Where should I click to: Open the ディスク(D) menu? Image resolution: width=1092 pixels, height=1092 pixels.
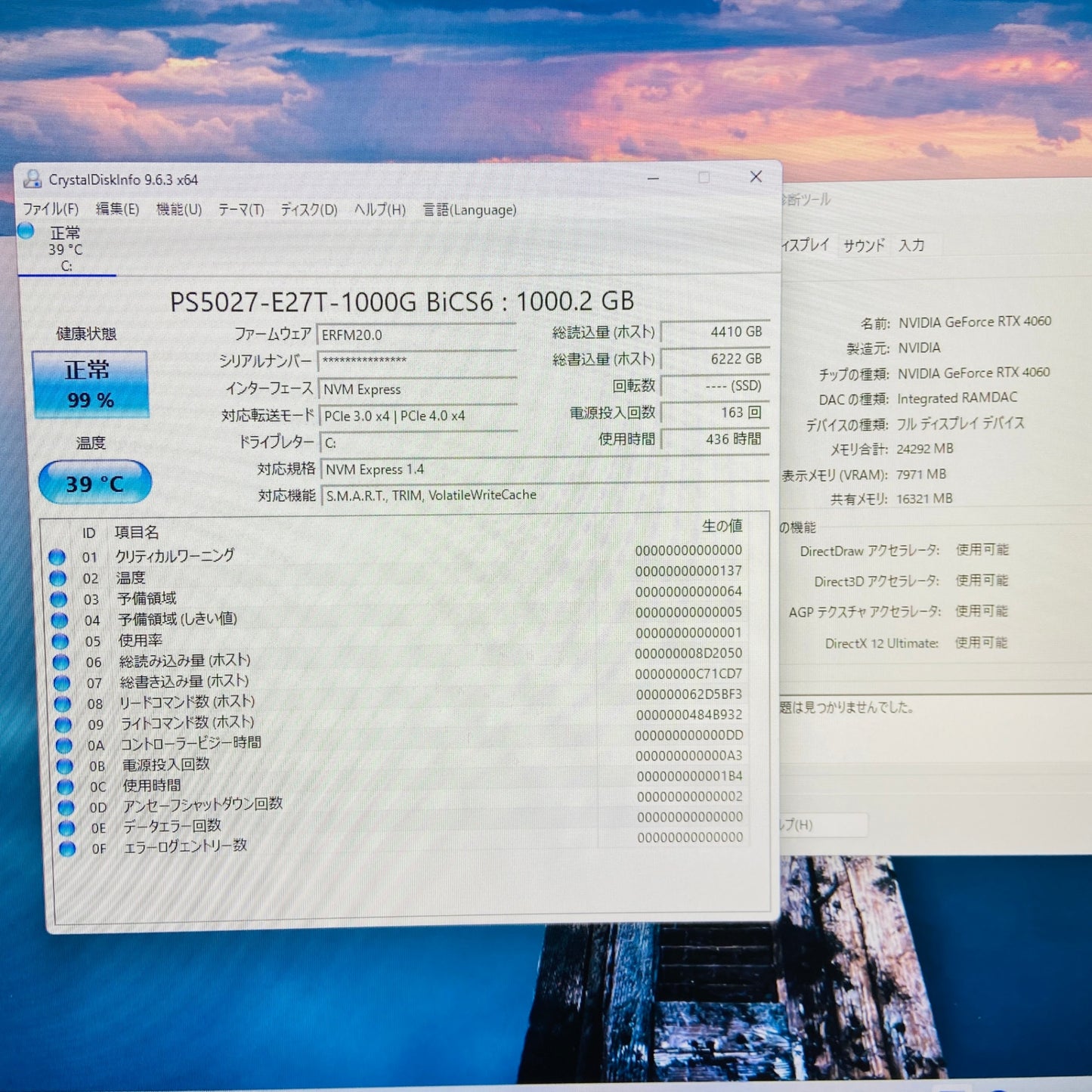[x=310, y=210]
